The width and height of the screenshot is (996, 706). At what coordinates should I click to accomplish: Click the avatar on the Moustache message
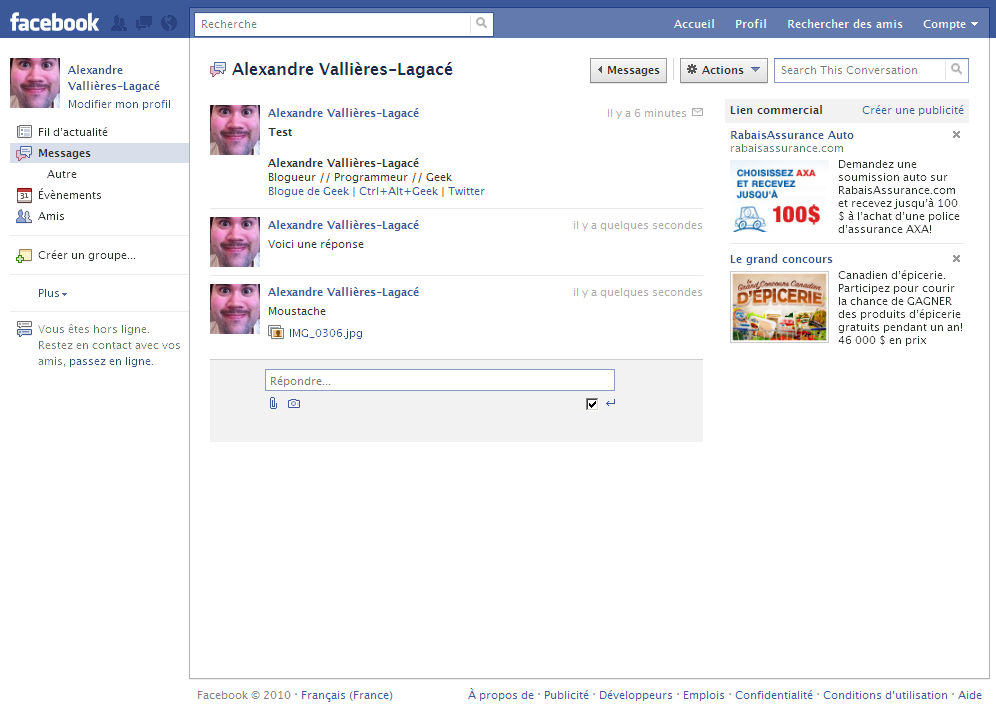click(x=235, y=309)
